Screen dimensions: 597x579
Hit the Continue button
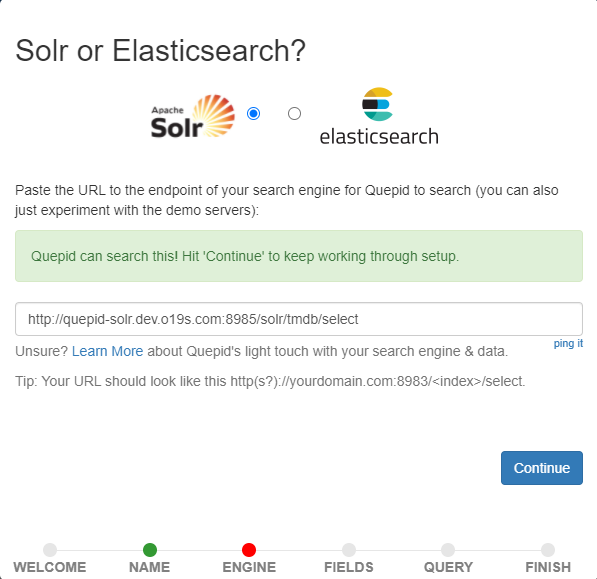click(542, 468)
